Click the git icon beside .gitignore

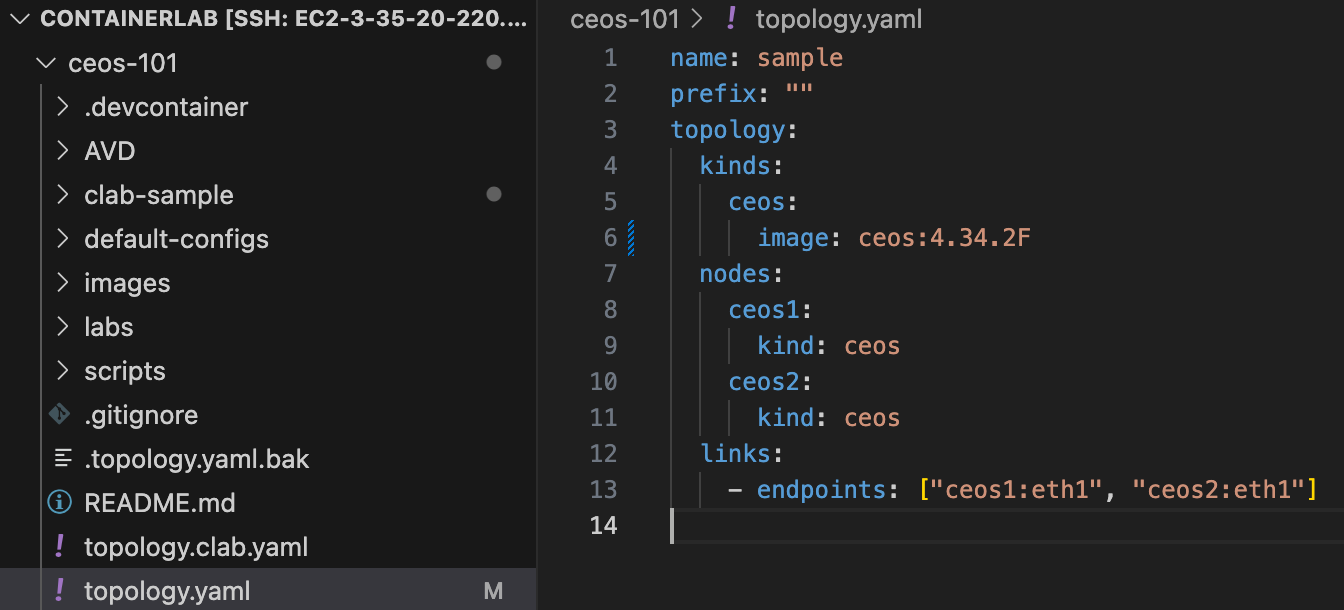point(60,414)
